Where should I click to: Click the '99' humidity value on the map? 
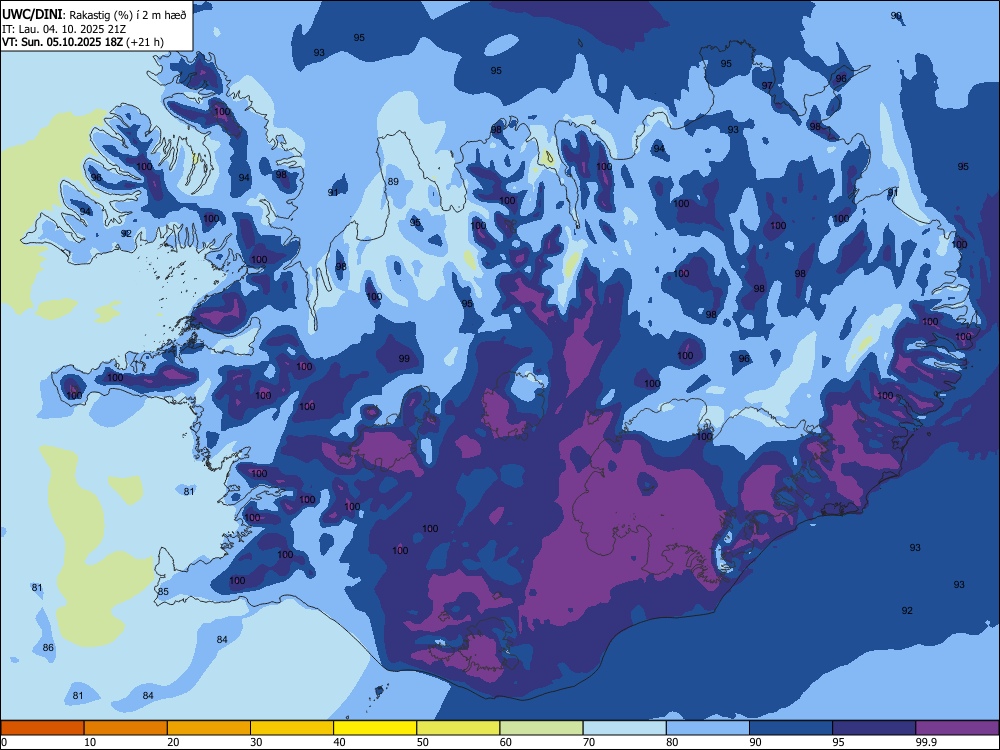tap(404, 358)
